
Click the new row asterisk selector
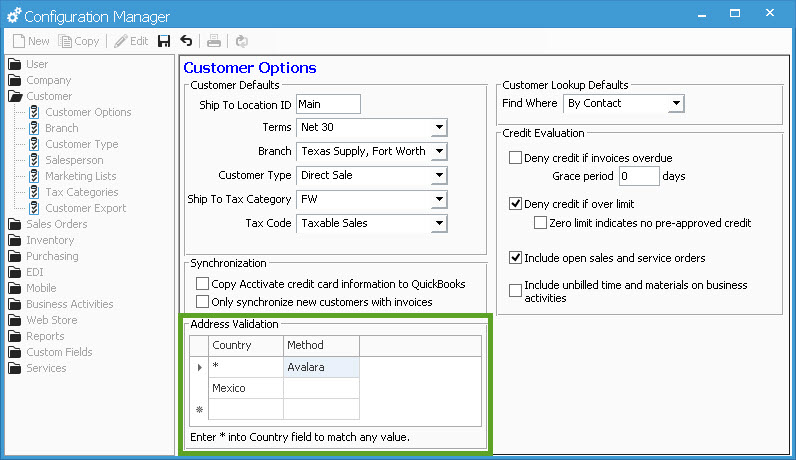(199, 409)
